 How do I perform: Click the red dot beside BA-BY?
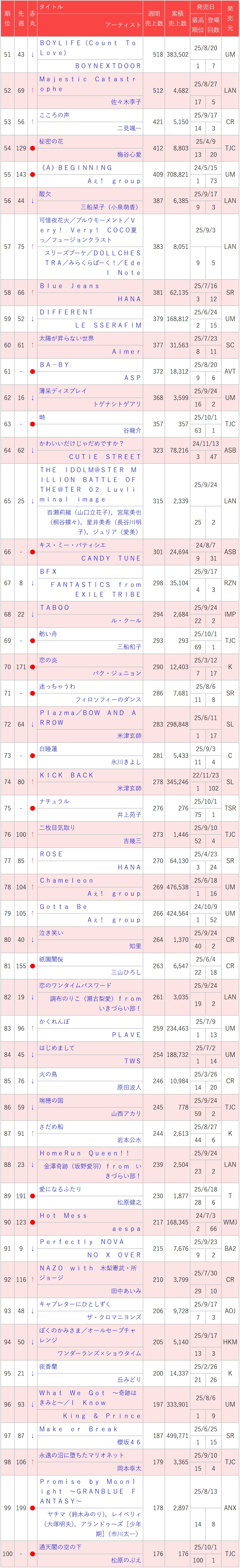click(x=32, y=371)
